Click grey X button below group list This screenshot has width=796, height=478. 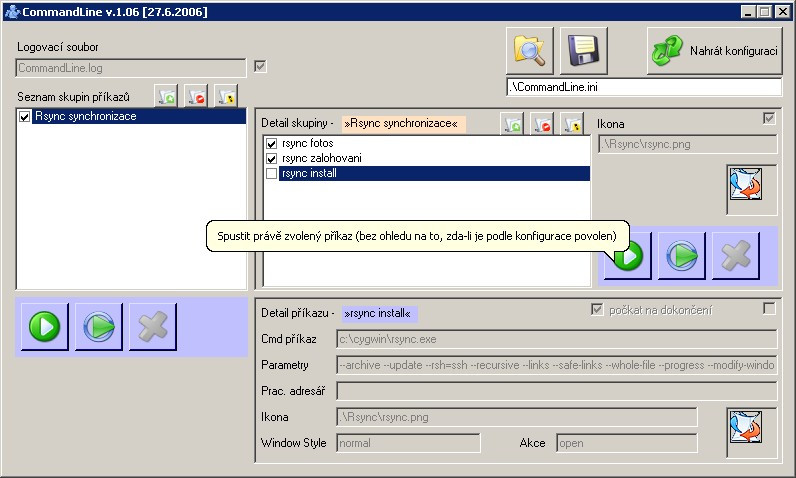tap(153, 327)
